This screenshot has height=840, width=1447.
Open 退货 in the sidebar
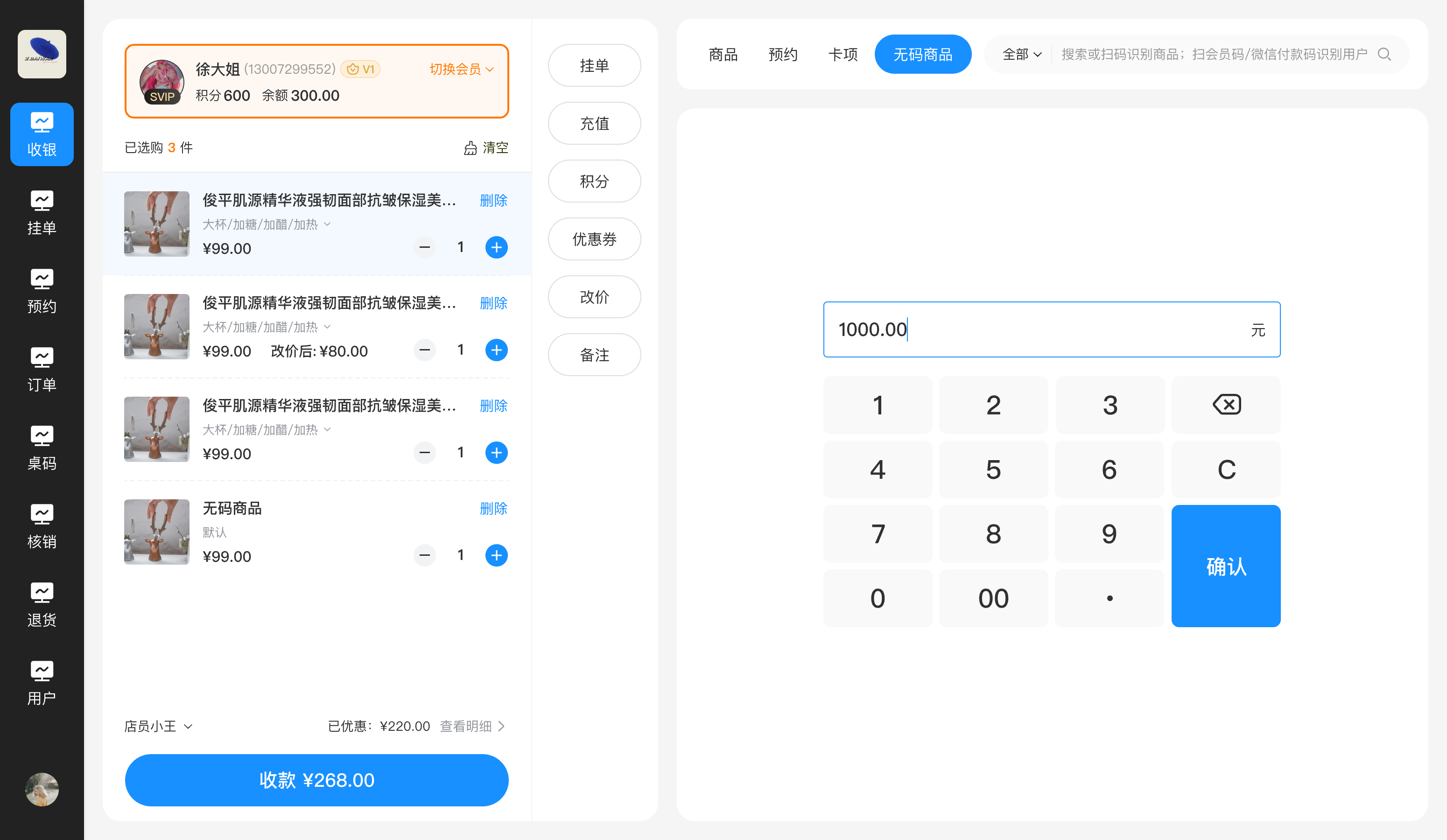[42, 605]
